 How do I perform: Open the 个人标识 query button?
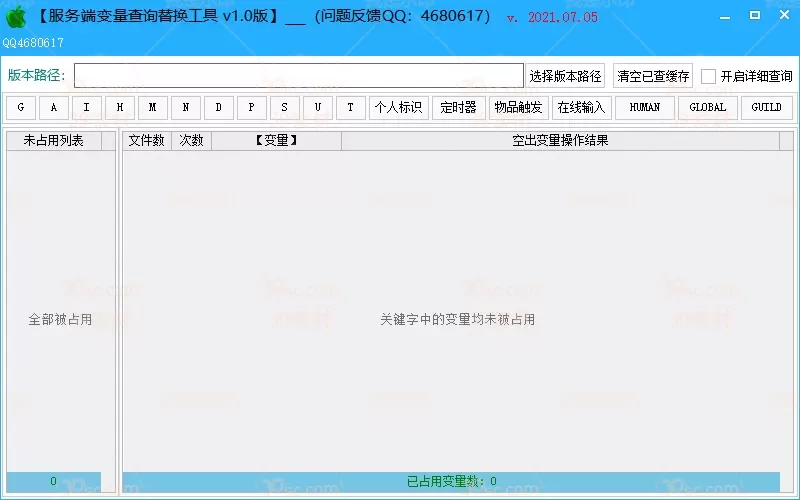click(x=398, y=108)
